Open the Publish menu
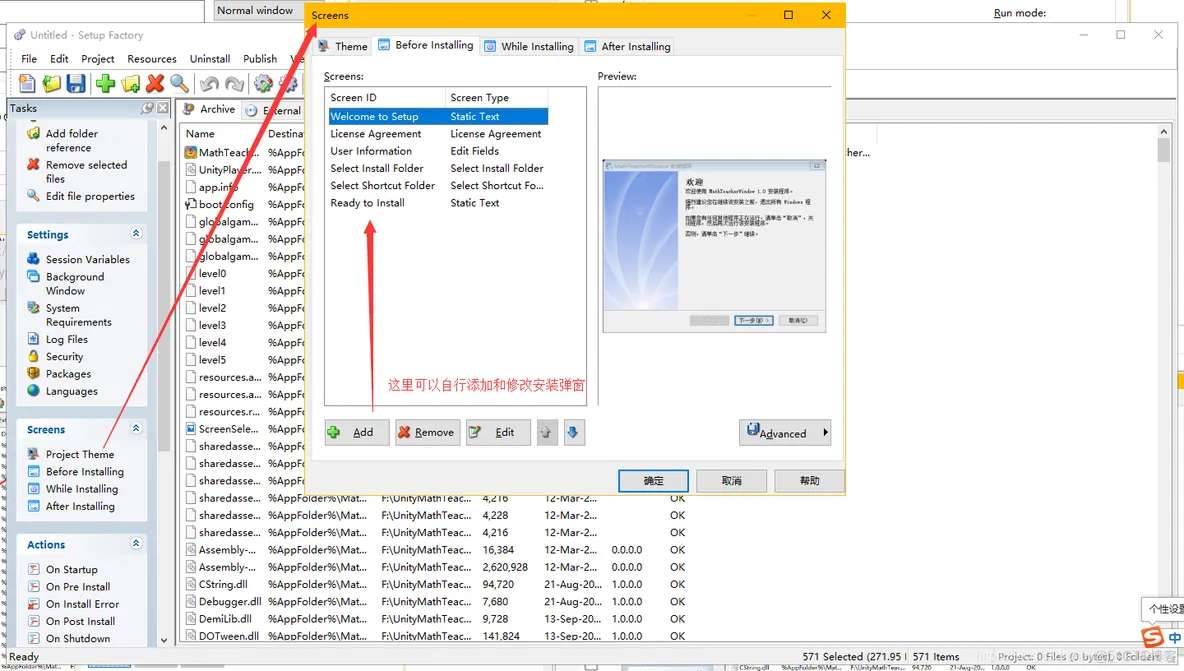The width and height of the screenshot is (1184, 671). [x=260, y=59]
